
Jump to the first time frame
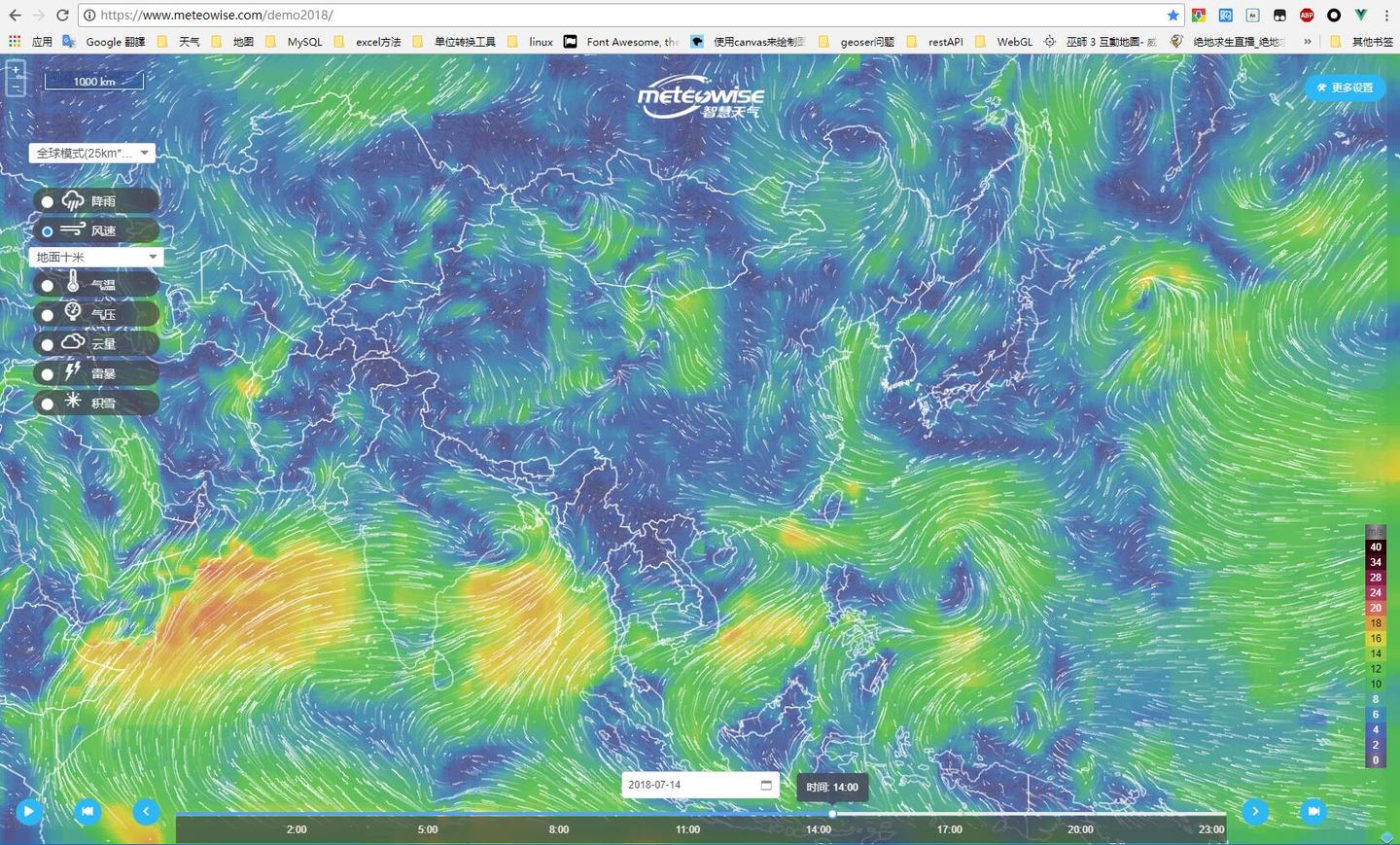87,811
